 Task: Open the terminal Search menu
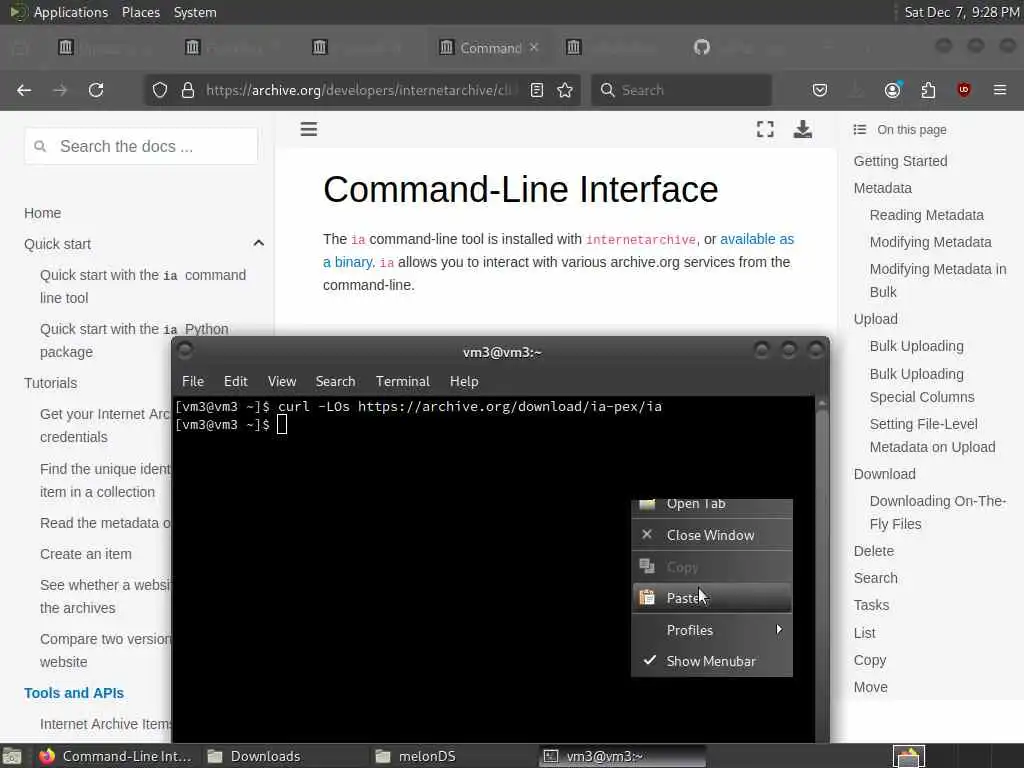(336, 381)
